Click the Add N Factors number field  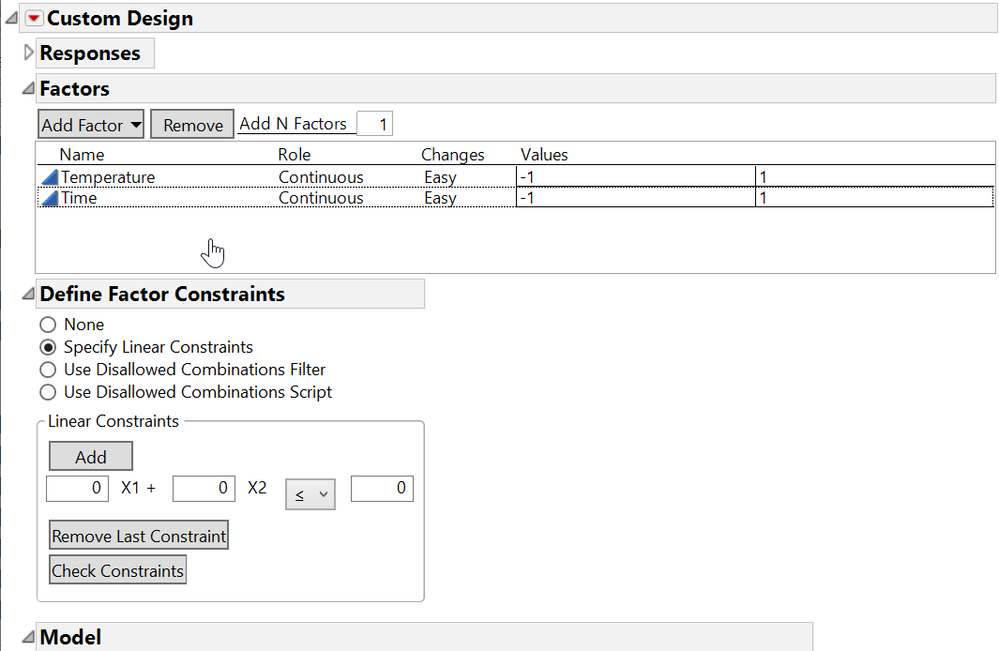(x=375, y=124)
